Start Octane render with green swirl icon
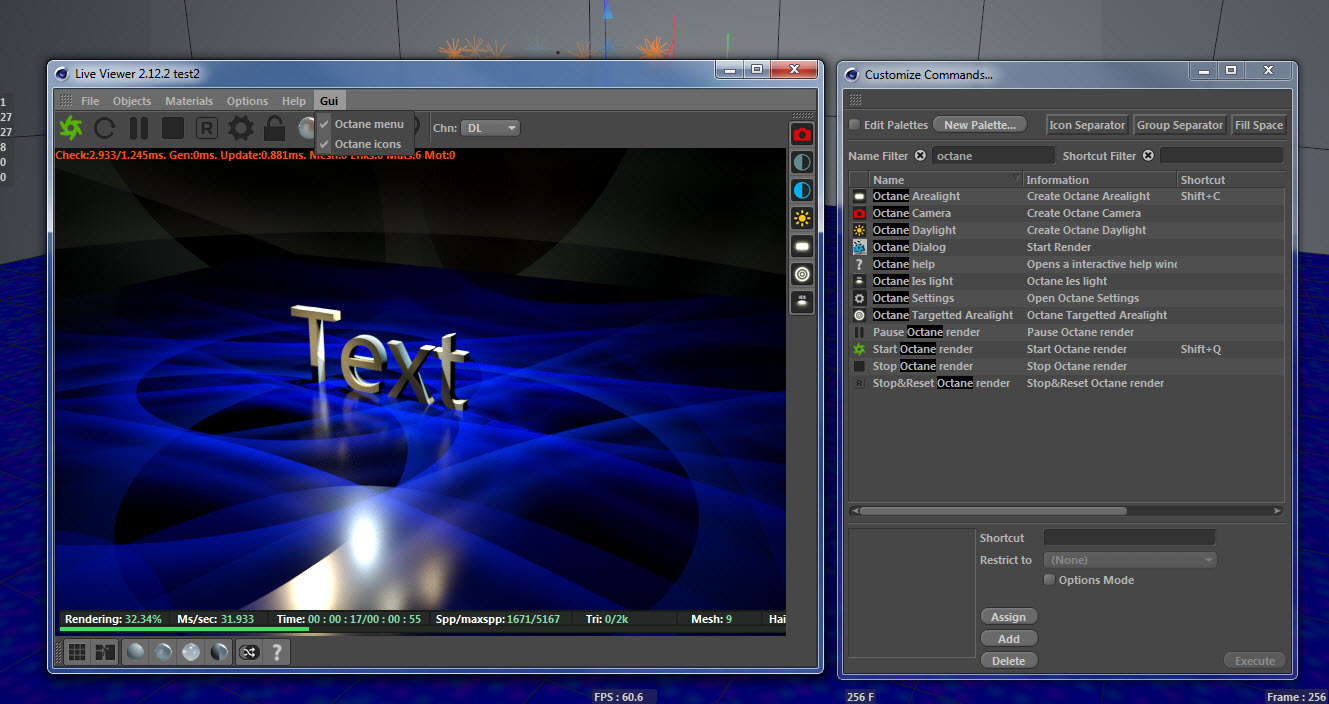The width and height of the screenshot is (1329, 704). [71, 128]
